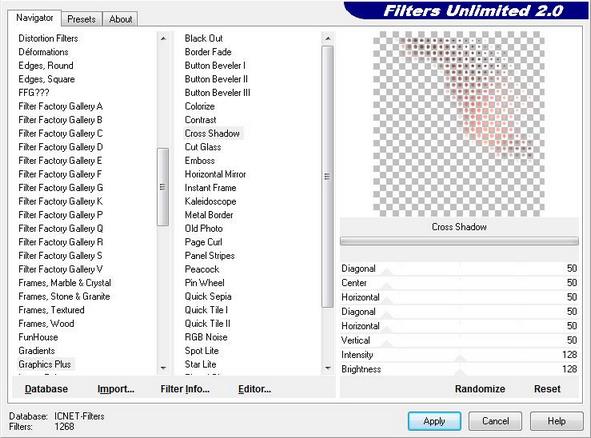This screenshot has height=438, width=591.
Task: Choose the Kaleidoscope filter
Action: click(210, 201)
